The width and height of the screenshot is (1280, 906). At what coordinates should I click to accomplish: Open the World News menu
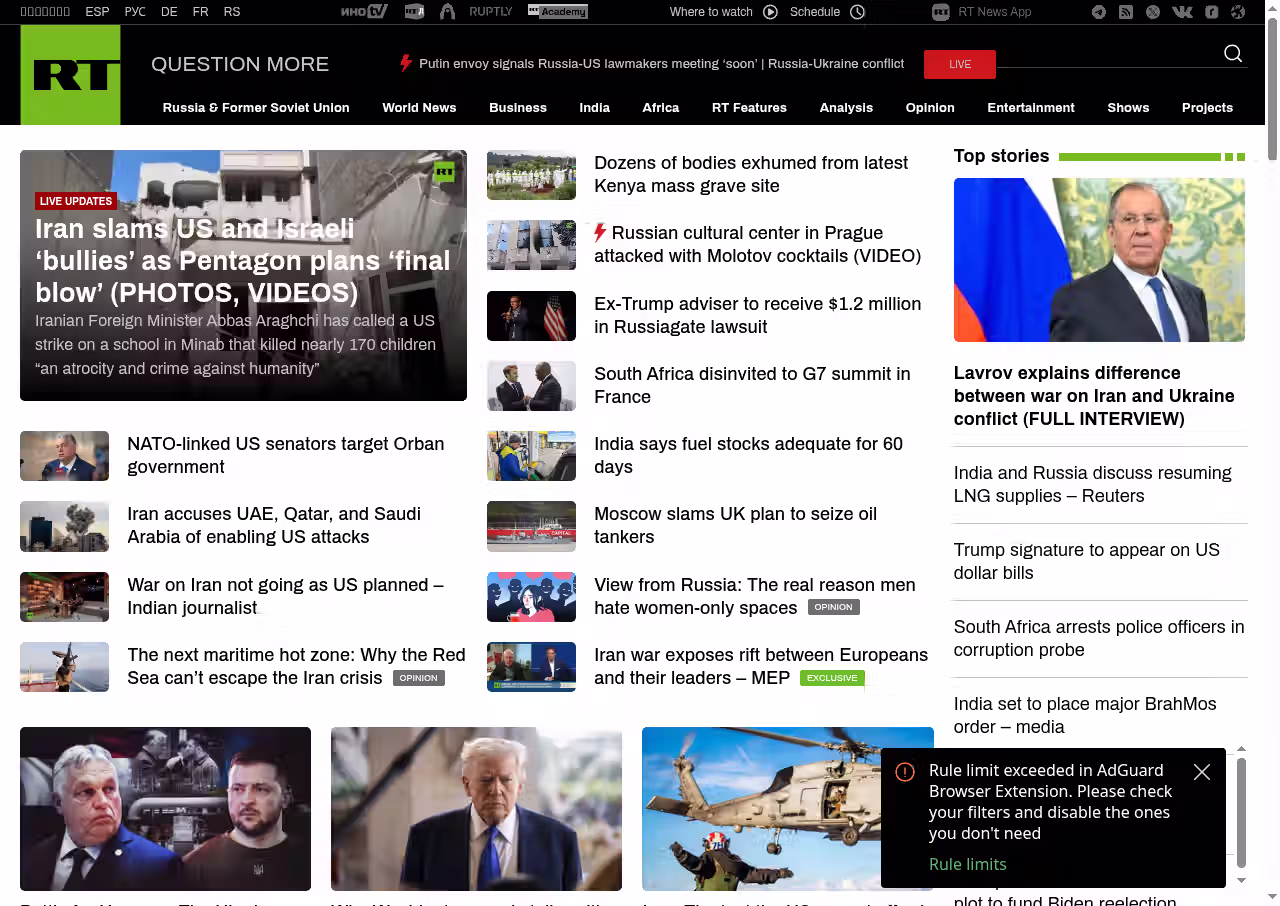pos(419,108)
